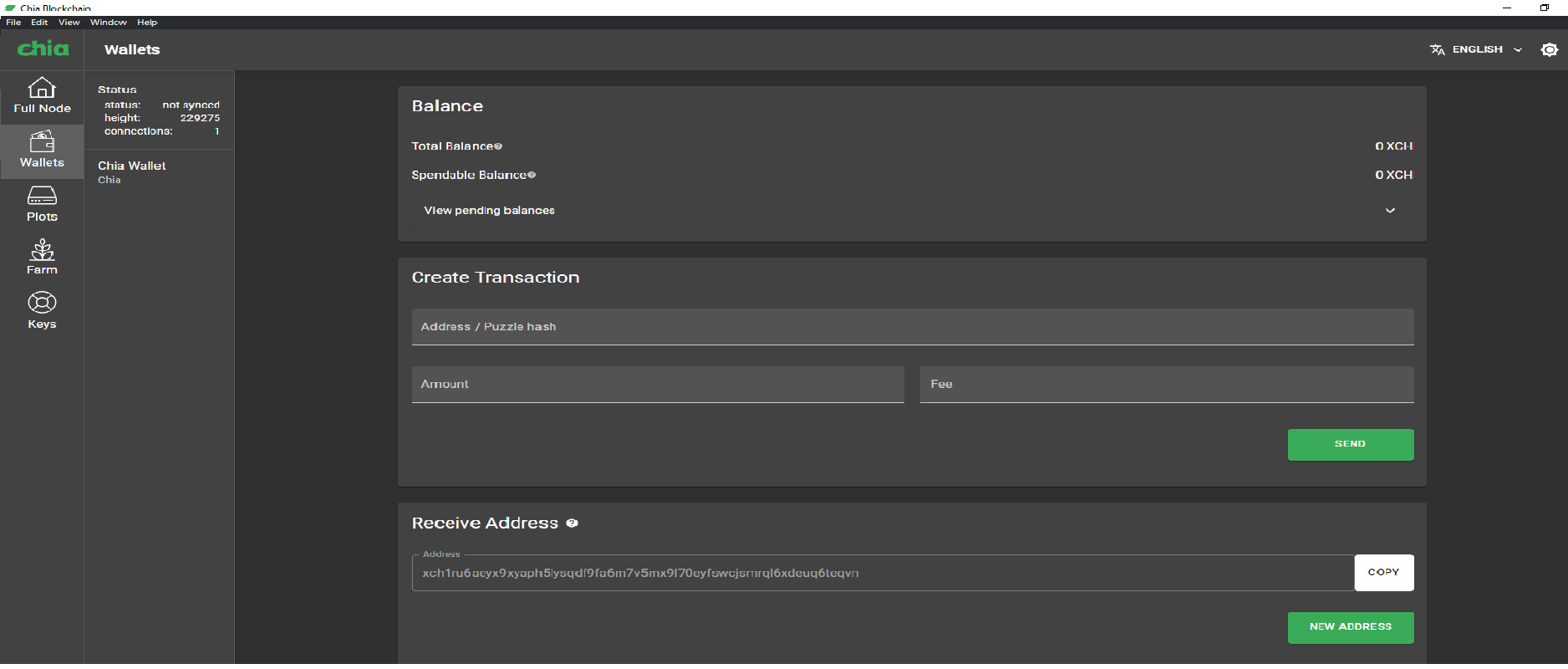Click the Create Transaction heading

click(496, 278)
